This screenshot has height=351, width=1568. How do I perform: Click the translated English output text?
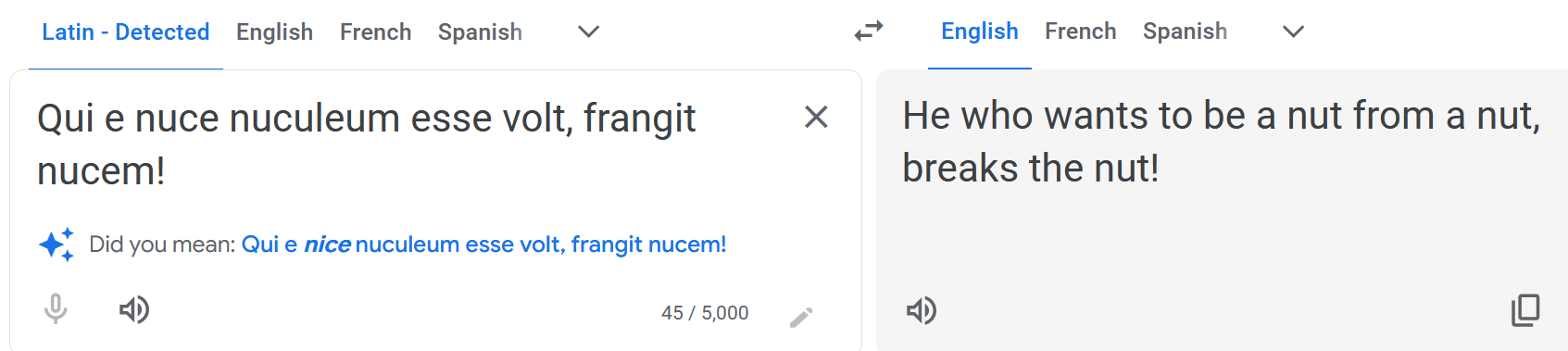(x=1221, y=142)
